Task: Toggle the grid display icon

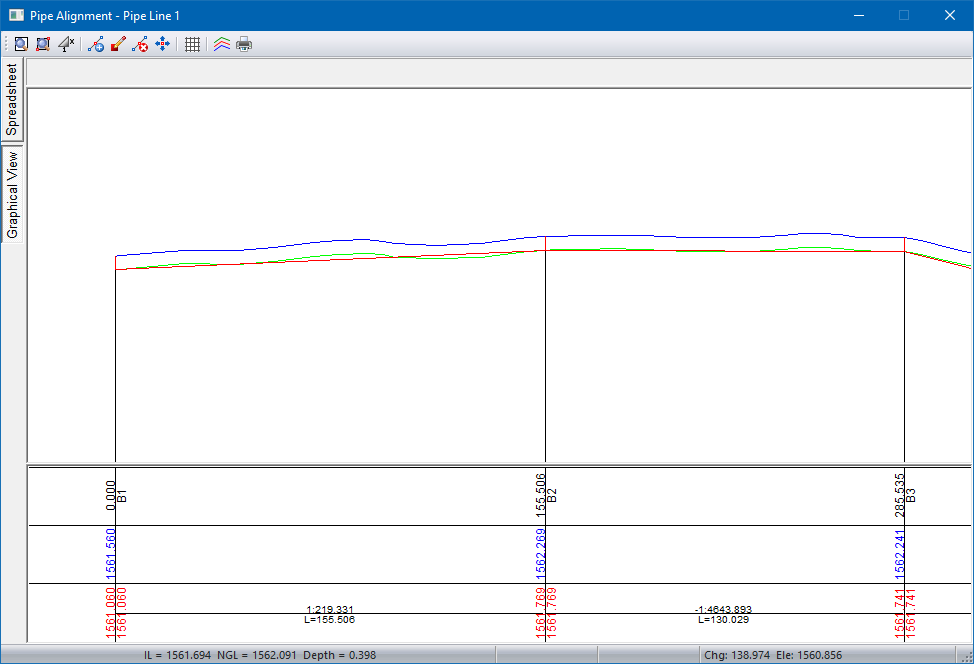Action: point(193,44)
